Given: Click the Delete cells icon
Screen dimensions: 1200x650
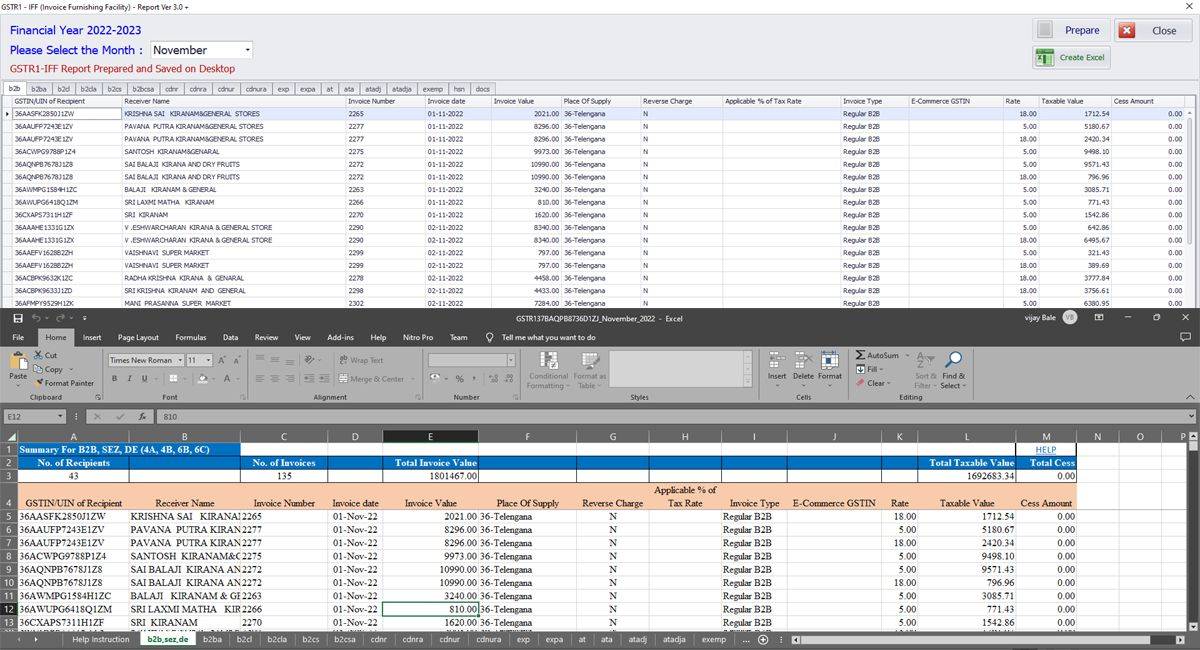Looking at the screenshot, I should (x=803, y=361).
